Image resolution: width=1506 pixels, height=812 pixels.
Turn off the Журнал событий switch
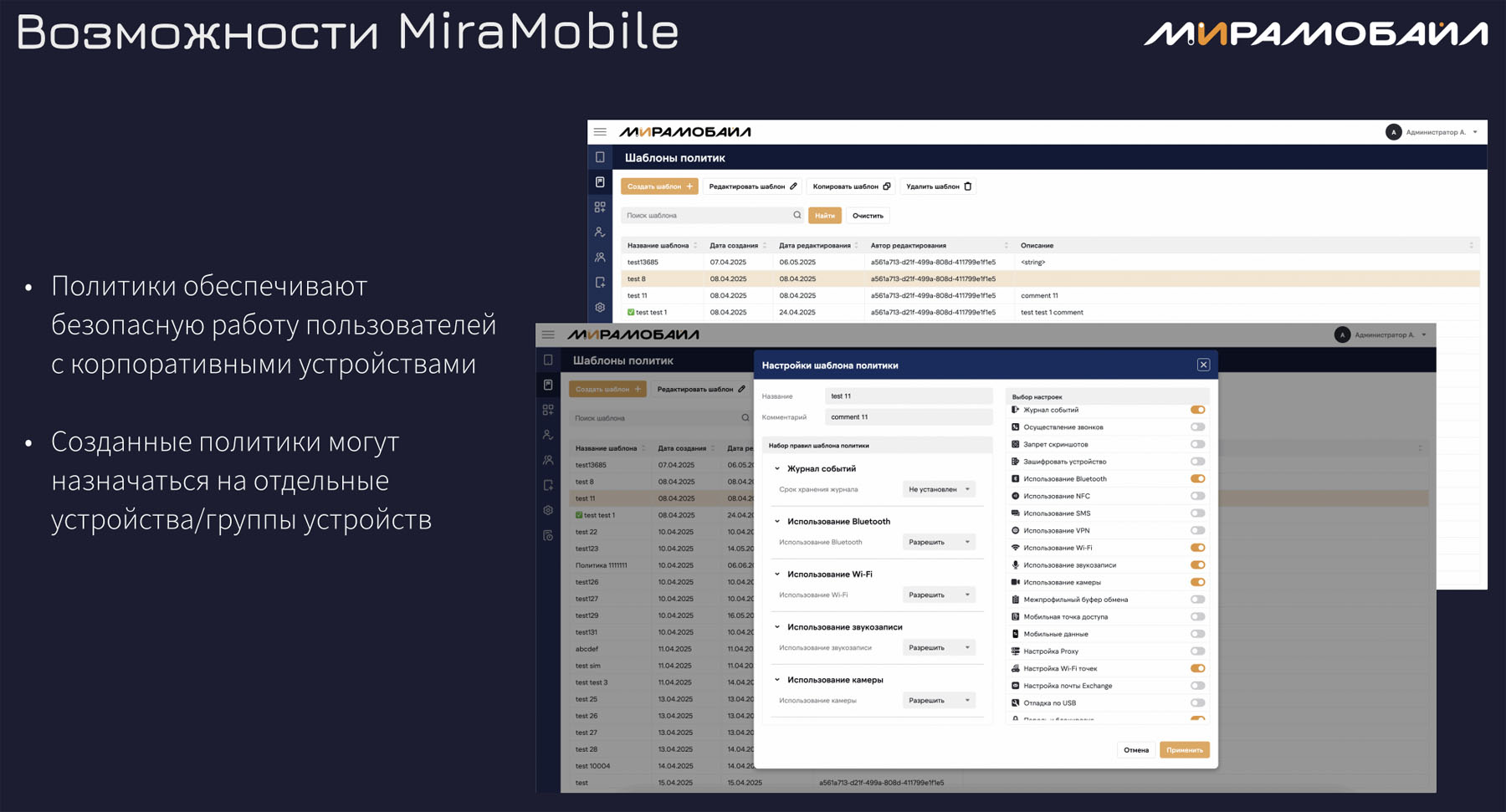(x=1198, y=410)
